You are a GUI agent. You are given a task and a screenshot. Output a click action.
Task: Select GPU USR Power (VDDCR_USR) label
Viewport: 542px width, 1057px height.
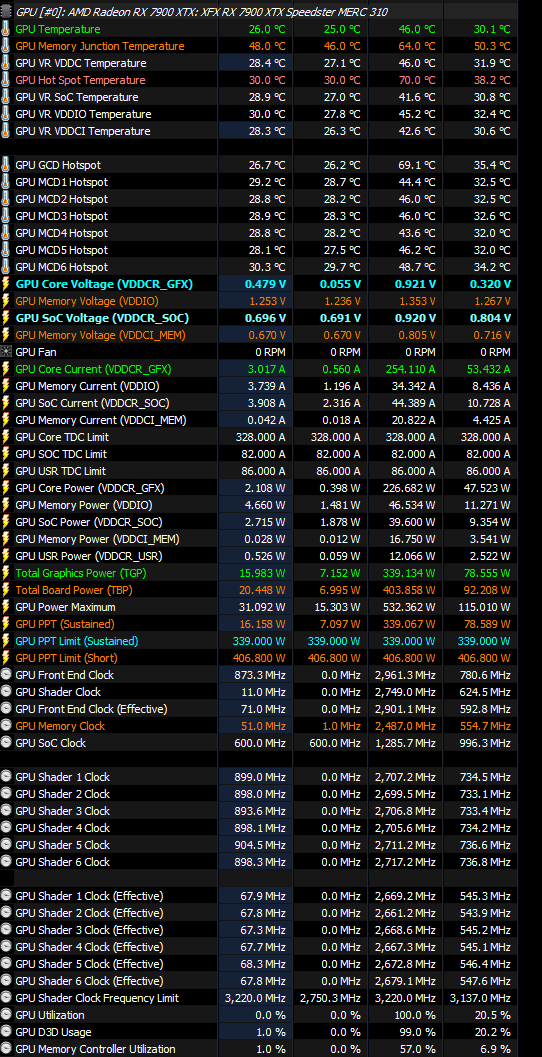(x=89, y=555)
